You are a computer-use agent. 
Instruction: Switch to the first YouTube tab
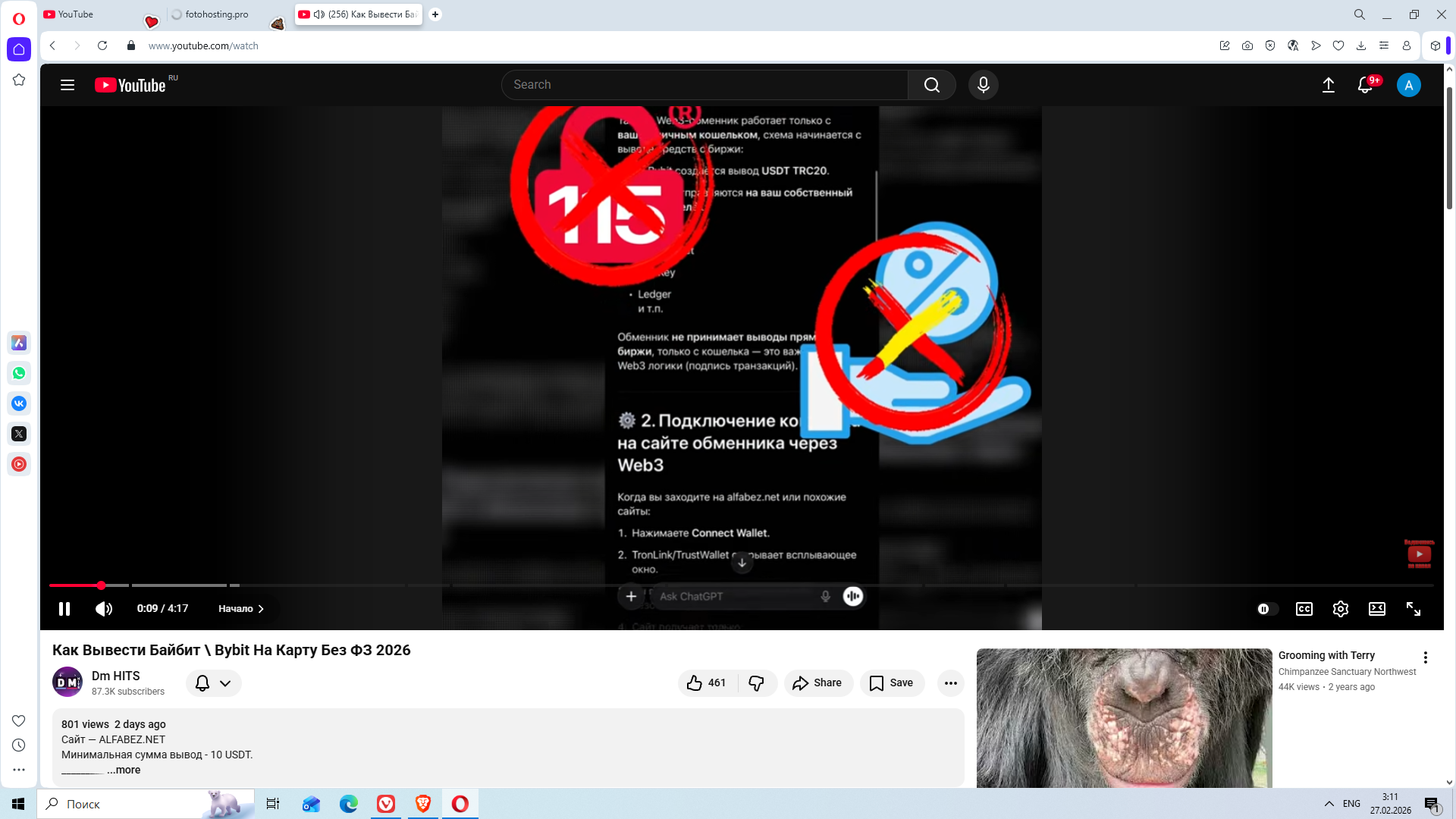tap(76, 14)
